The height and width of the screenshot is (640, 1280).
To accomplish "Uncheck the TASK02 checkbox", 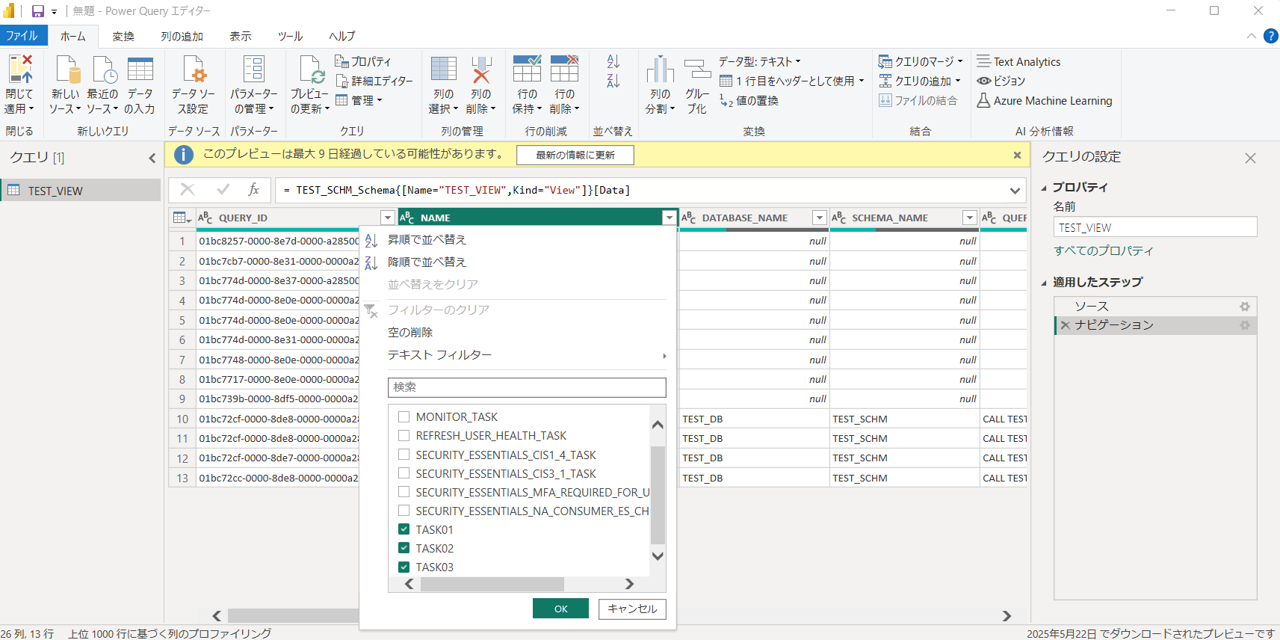I will (x=404, y=548).
